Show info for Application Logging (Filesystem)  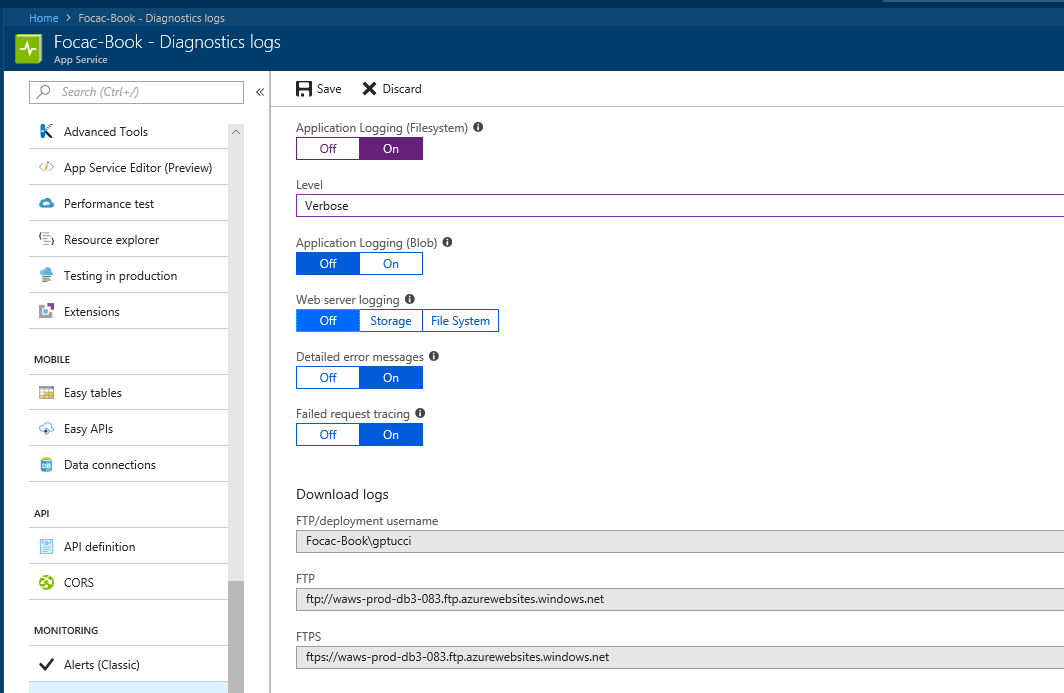coord(478,127)
